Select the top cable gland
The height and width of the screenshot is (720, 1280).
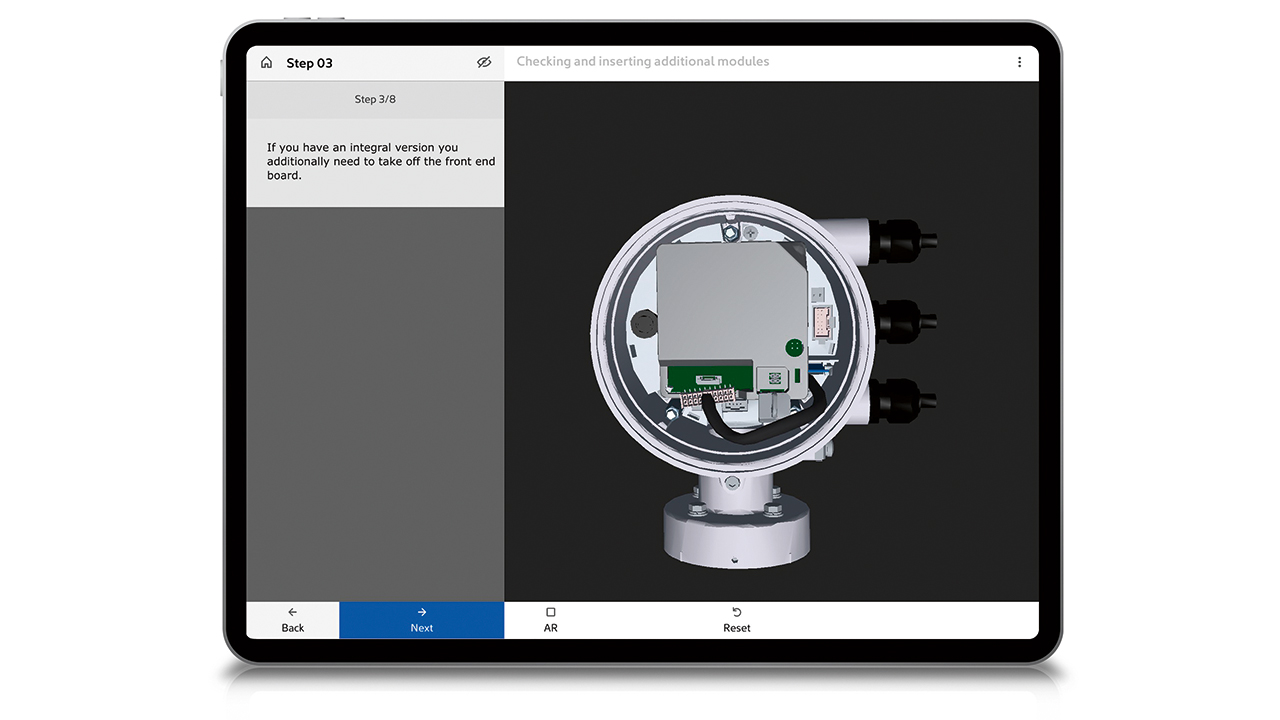point(905,238)
